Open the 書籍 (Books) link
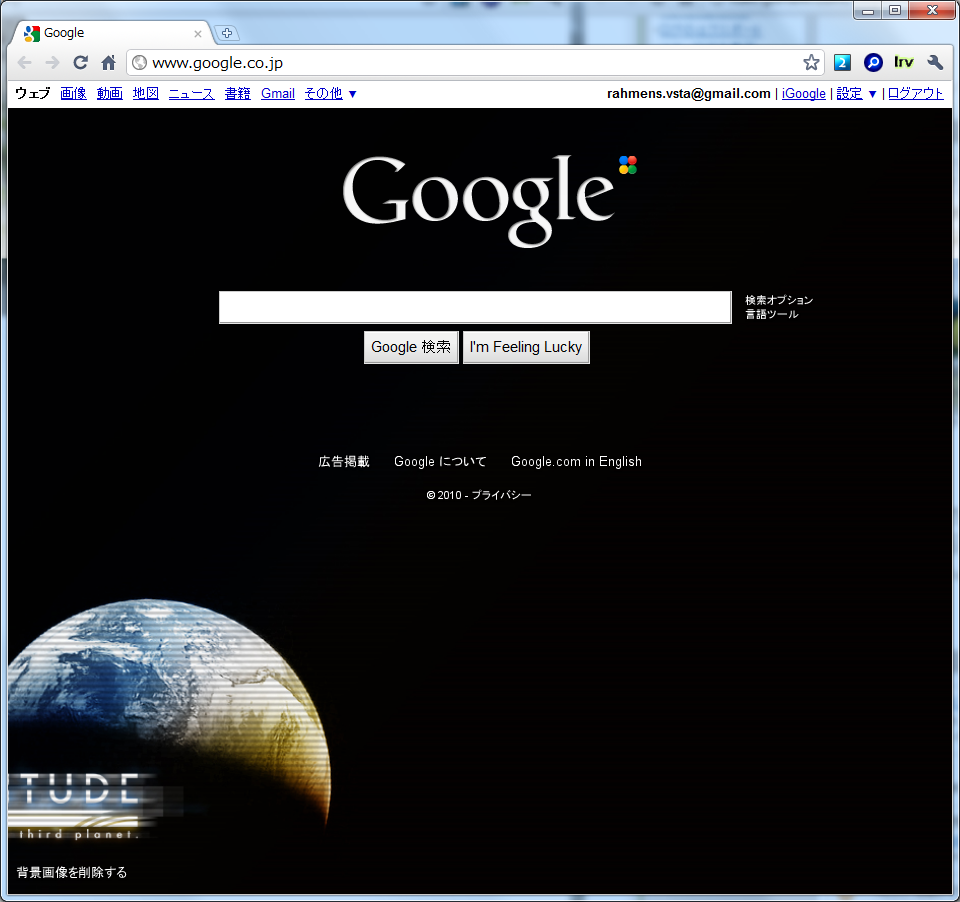Viewport: 960px width, 902px height. pos(238,94)
